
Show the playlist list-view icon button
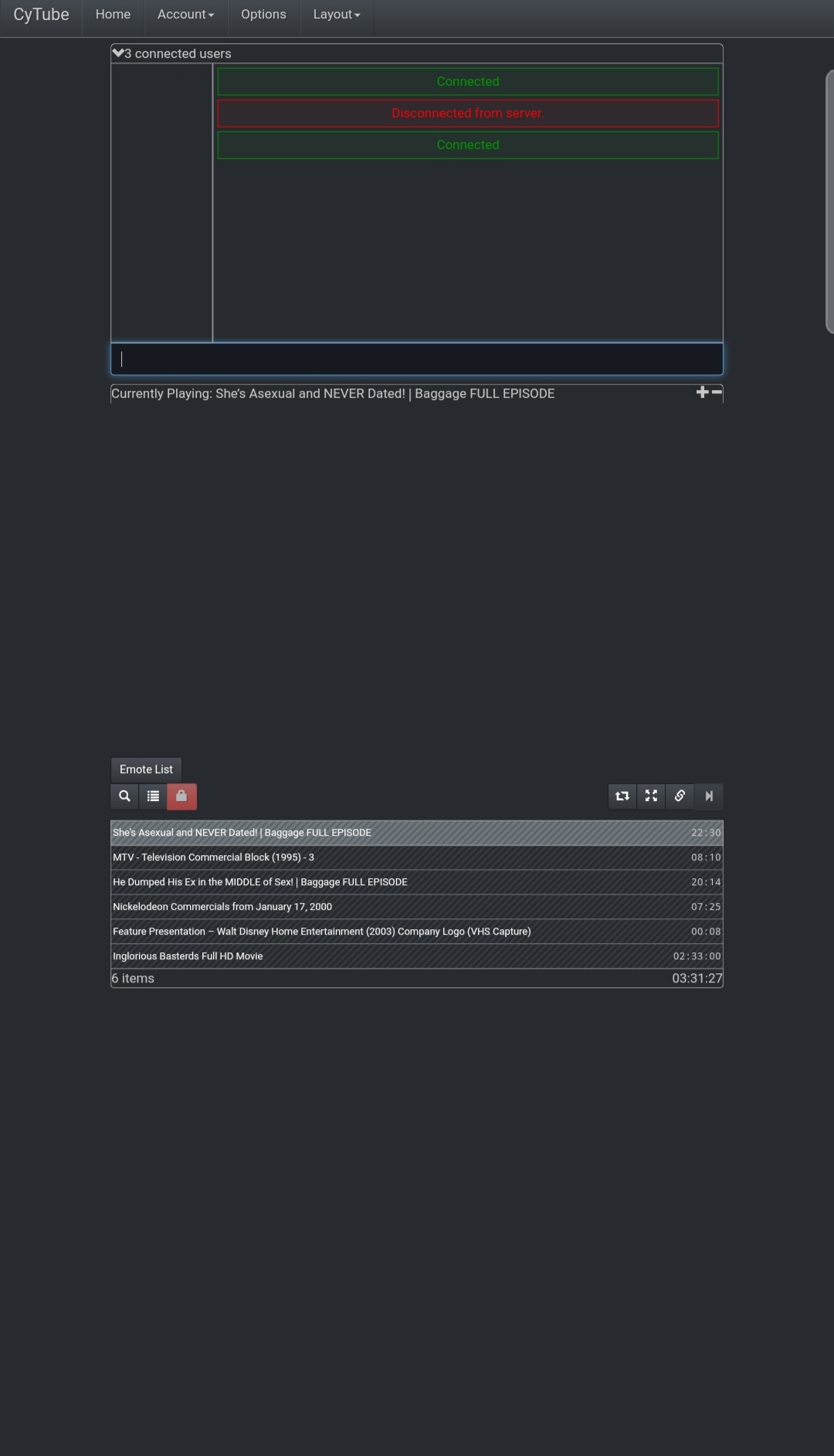click(x=153, y=796)
